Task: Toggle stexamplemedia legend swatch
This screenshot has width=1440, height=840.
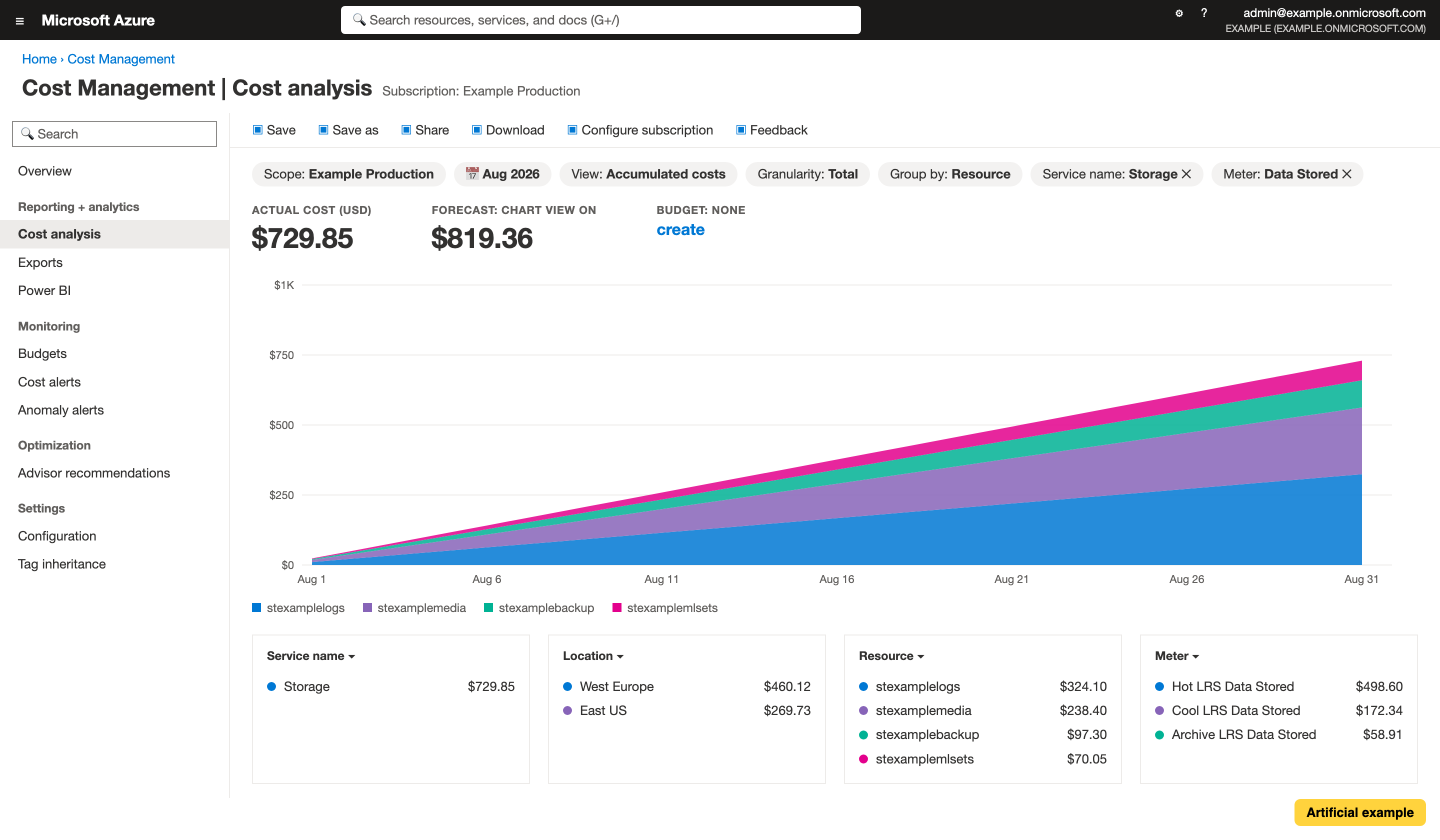Action: [367, 607]
